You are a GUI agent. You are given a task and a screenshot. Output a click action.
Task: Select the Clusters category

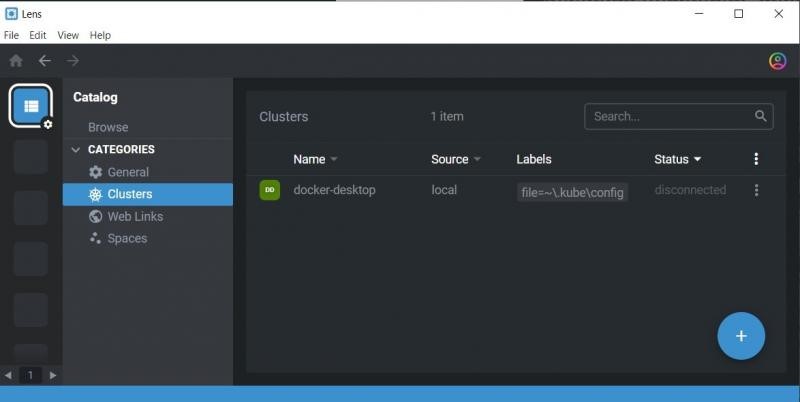148,194
